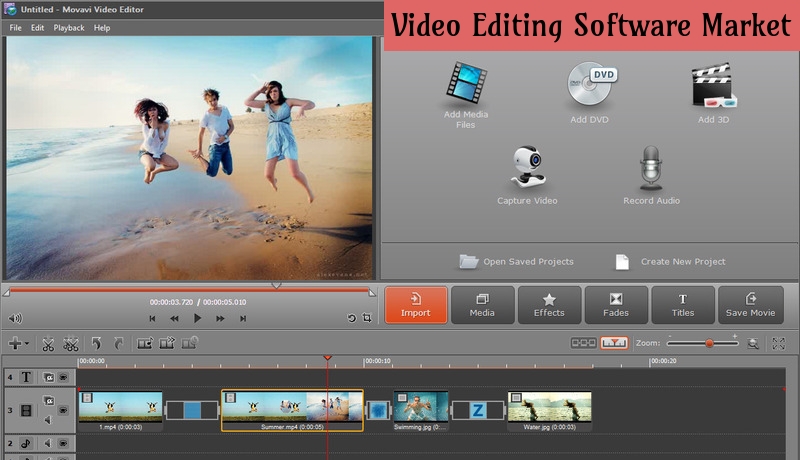The width and height of the screenshot is (800, 460).
Task: Click the blue transition after Summer.mp4
Action: 379,410
